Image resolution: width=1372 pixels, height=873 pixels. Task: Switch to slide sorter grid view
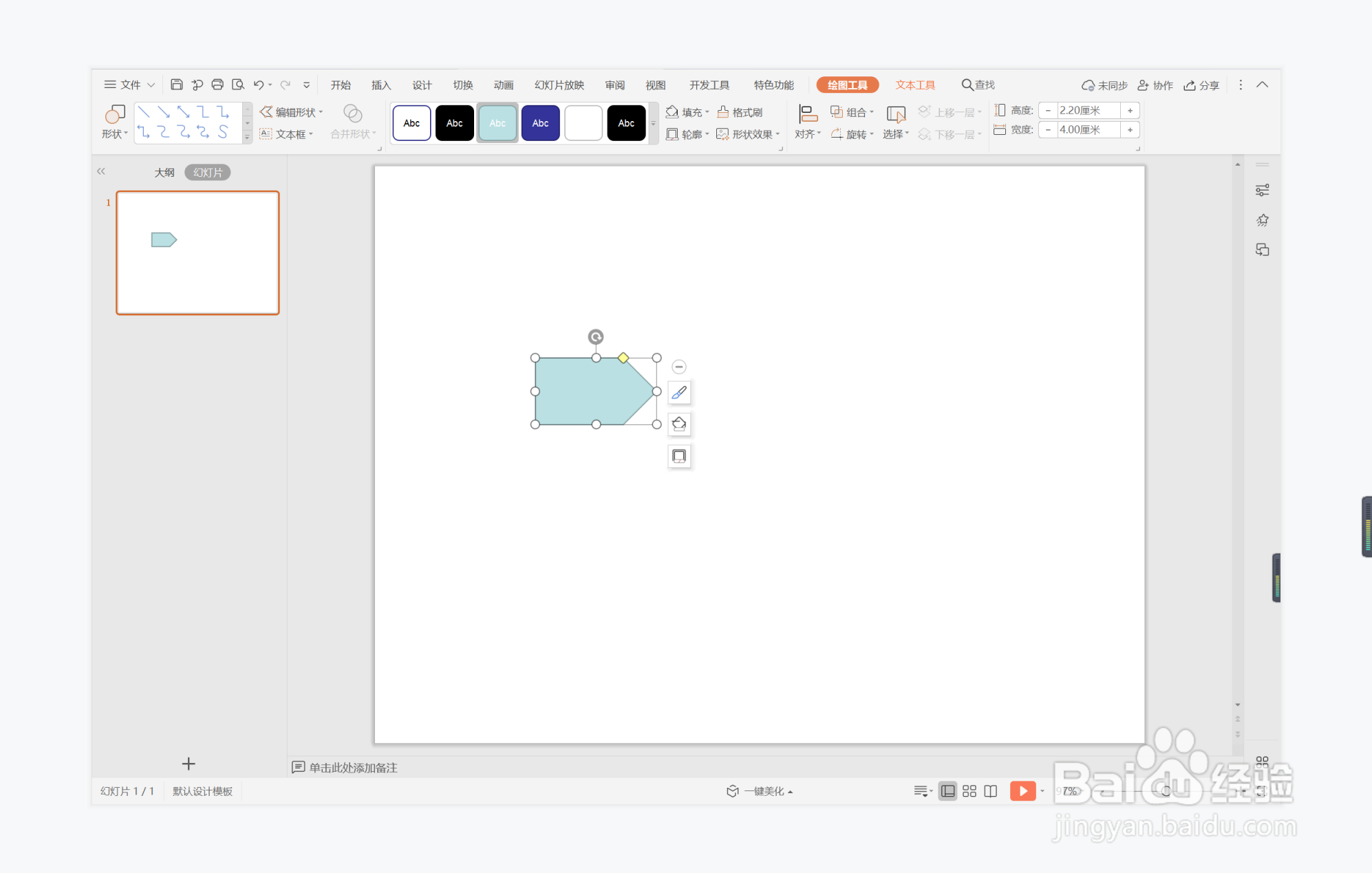click(969, 791)
